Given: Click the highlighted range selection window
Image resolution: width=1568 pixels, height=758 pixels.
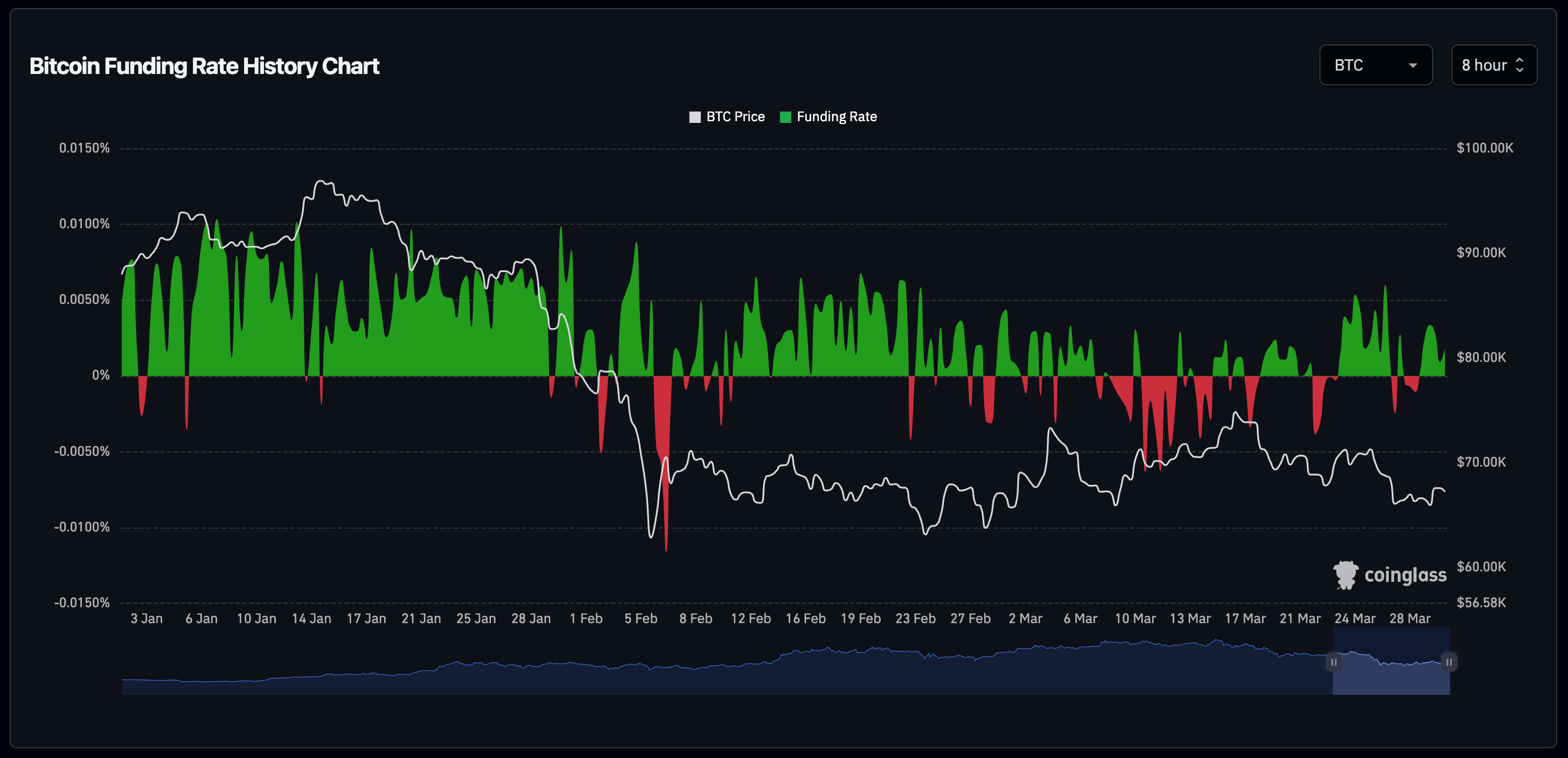Looking at the screenshot, I should point(1391,676).
